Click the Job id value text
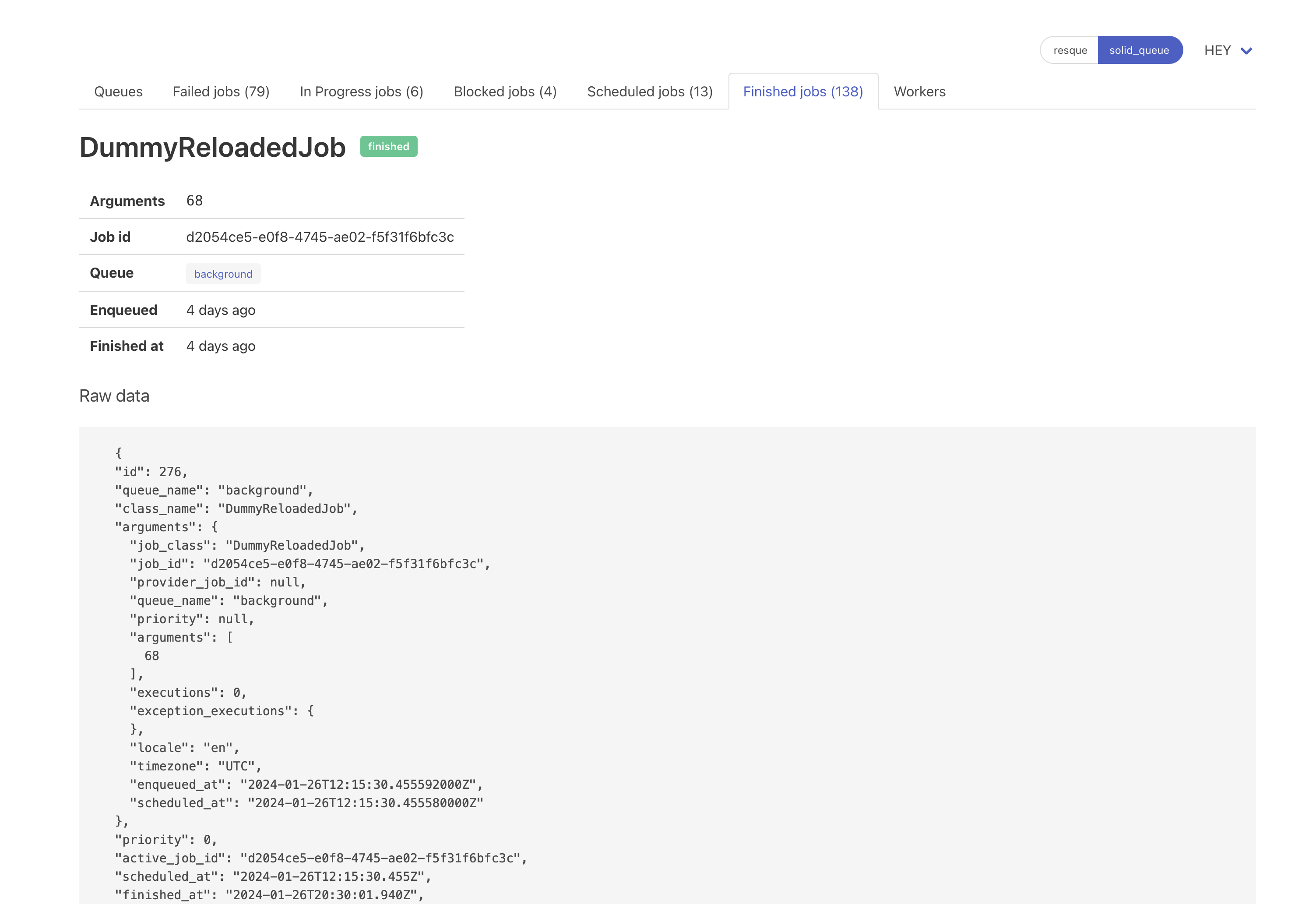Viewport: 1316px width, 904px height. click(x=320, y=237)
